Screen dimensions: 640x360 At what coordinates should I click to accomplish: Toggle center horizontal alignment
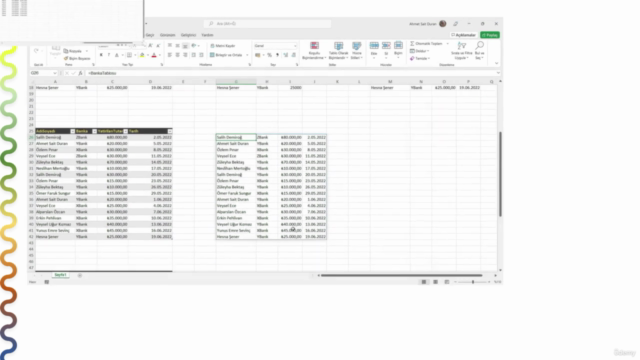pos(177,55)
